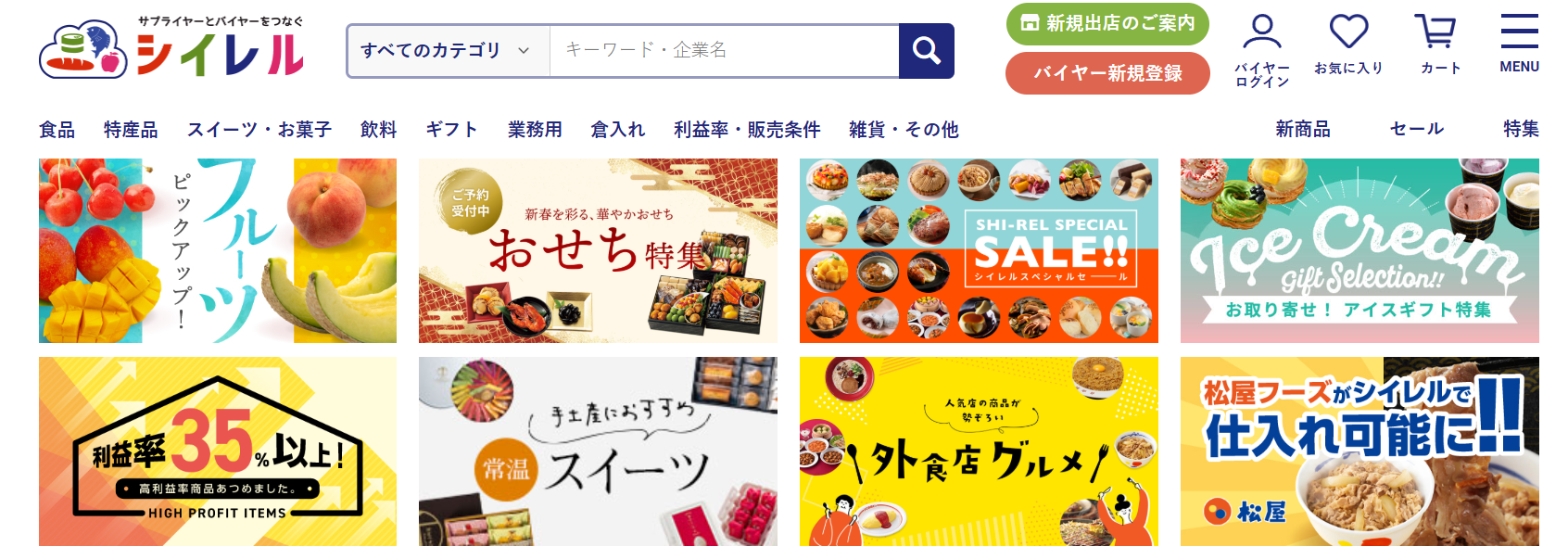The image size is (1568, 559).
Task: Click the green 新規出店のご案内 button
Action: click(x=1107, y=24)
